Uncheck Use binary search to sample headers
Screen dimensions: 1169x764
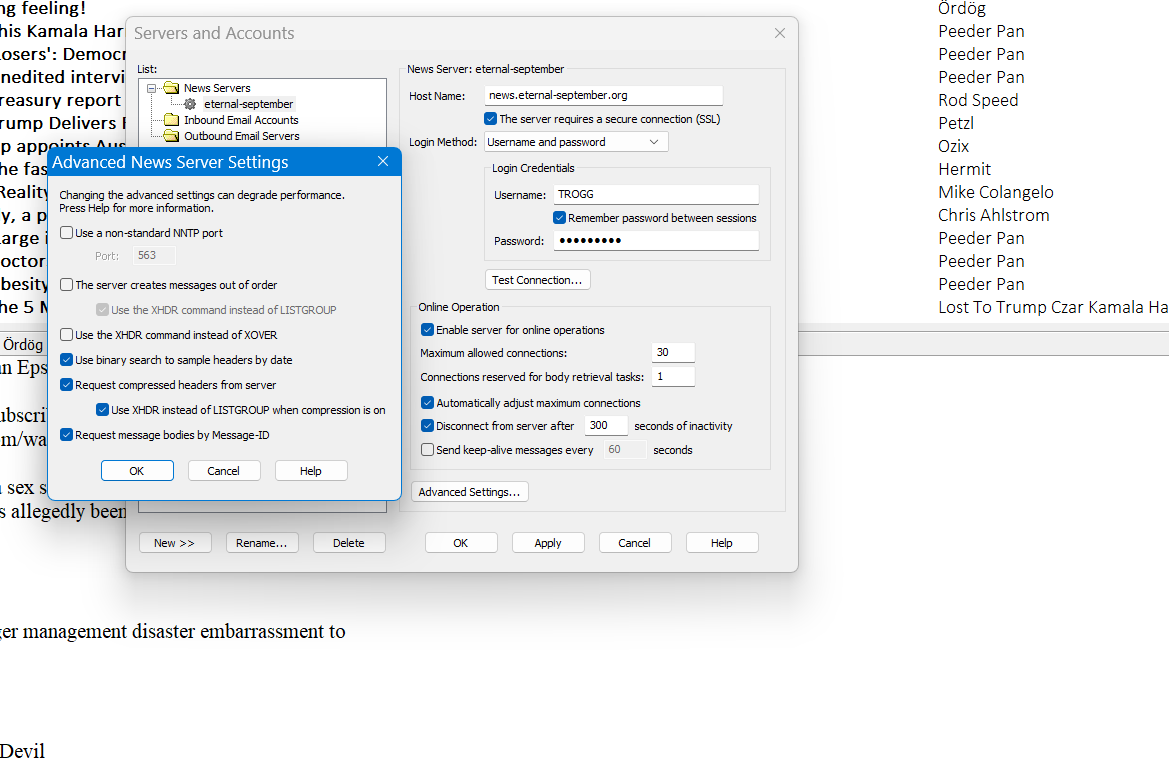pos(66,360)
